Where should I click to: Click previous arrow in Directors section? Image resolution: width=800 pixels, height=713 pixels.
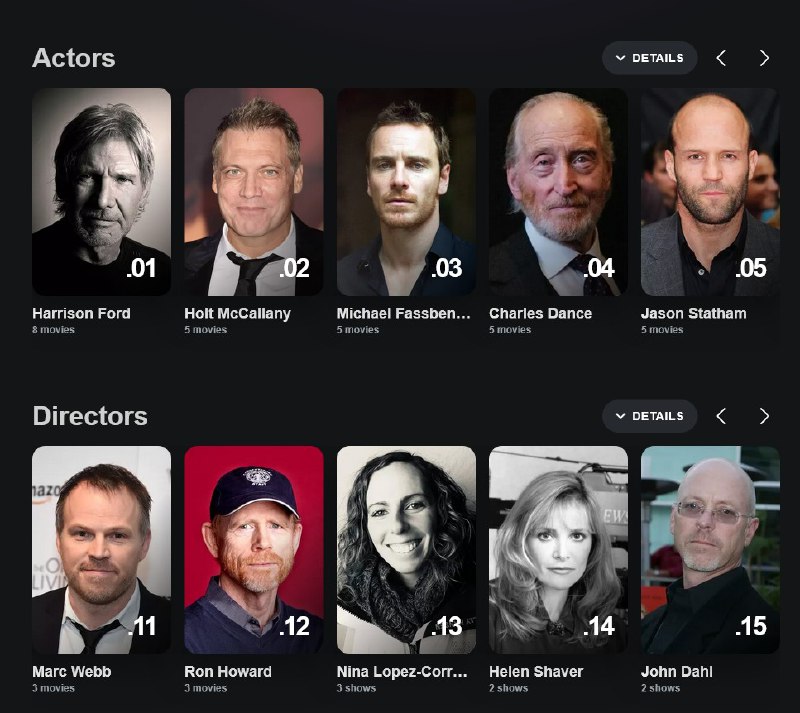[x=721, y=416]
